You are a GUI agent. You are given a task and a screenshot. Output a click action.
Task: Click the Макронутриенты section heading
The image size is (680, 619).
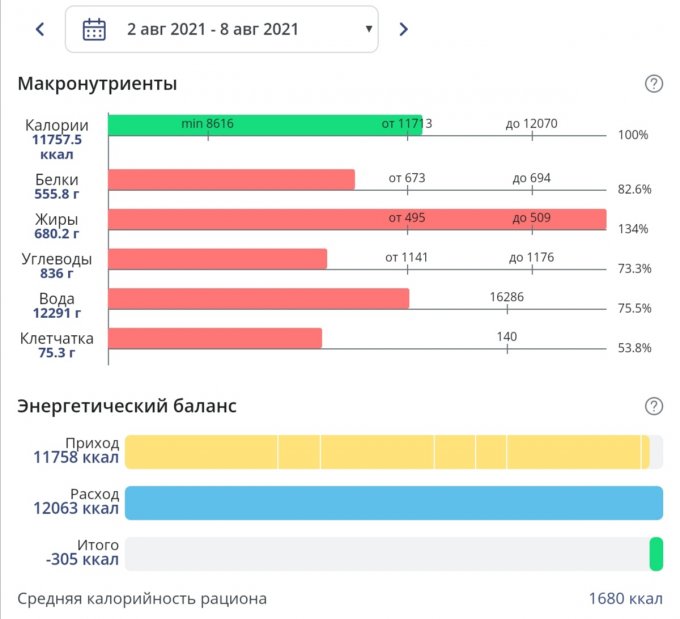click(x=97, y=84)
